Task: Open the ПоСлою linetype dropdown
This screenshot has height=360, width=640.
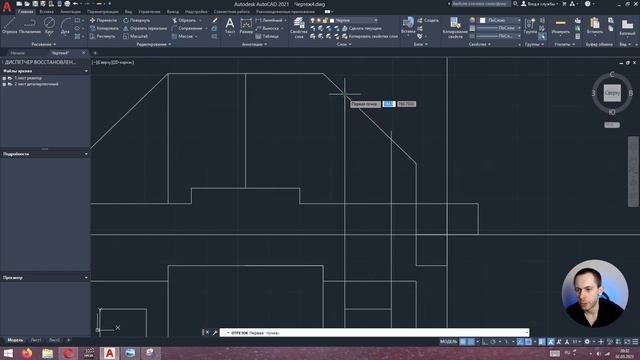Action: click(x=498, y=36)
